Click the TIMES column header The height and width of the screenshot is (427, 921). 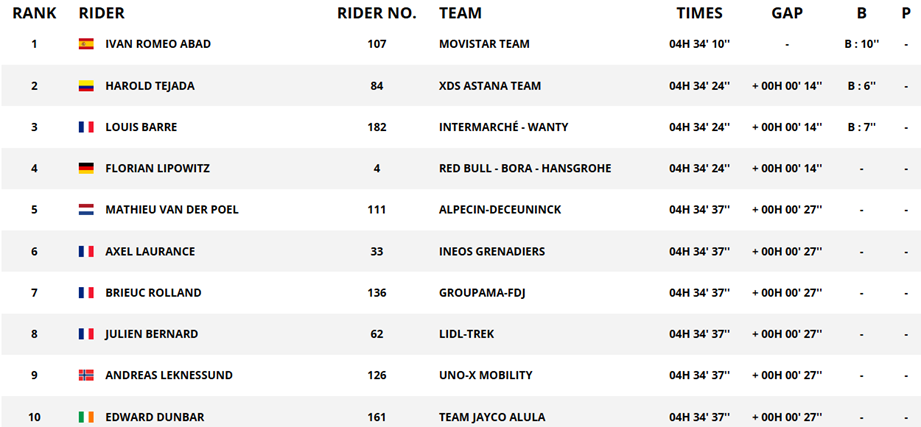pyautogui.click(x=699, y=13)
